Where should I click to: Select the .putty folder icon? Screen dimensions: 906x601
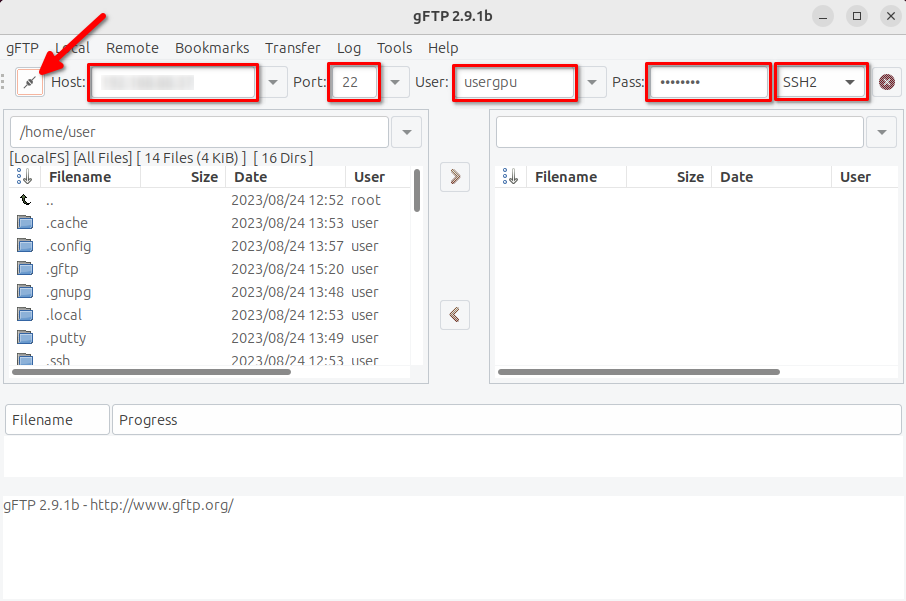(x=25, y=337)
